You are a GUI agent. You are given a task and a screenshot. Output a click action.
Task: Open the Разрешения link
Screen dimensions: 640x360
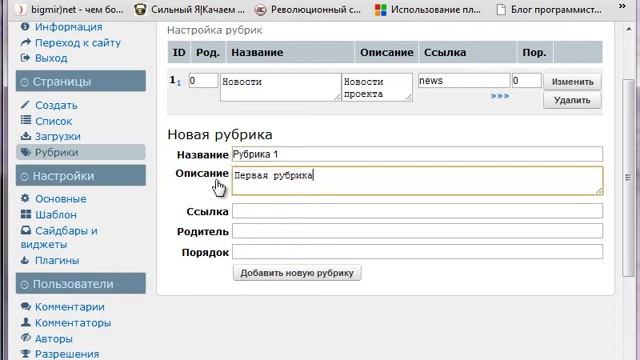click(67, 354)
